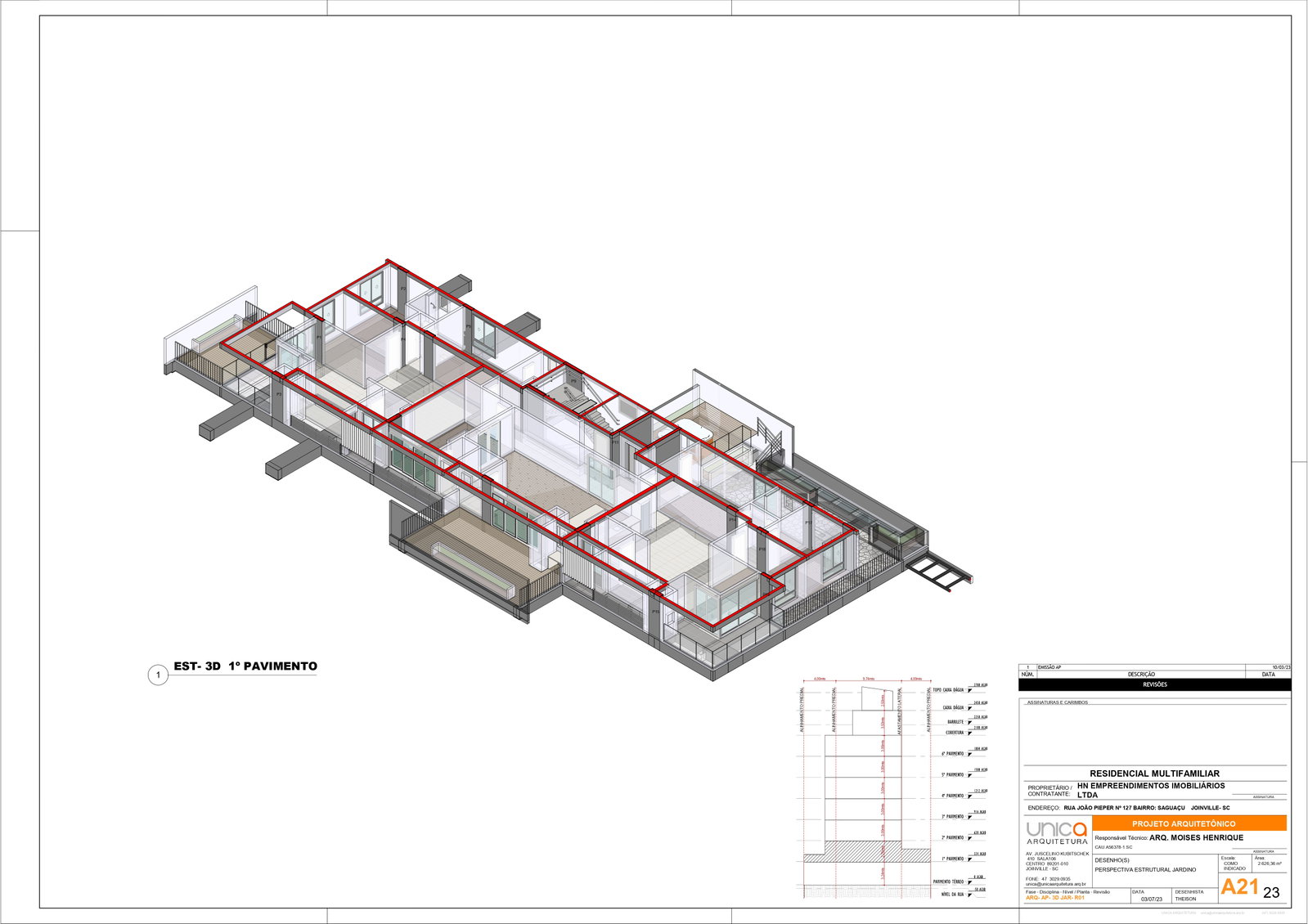Image resolution: width=1308 pixels, height=924 pixels.
Task: Select 'ARQ. MOISES HENRIQUE' responsible name
Action: click(1196, 837)
